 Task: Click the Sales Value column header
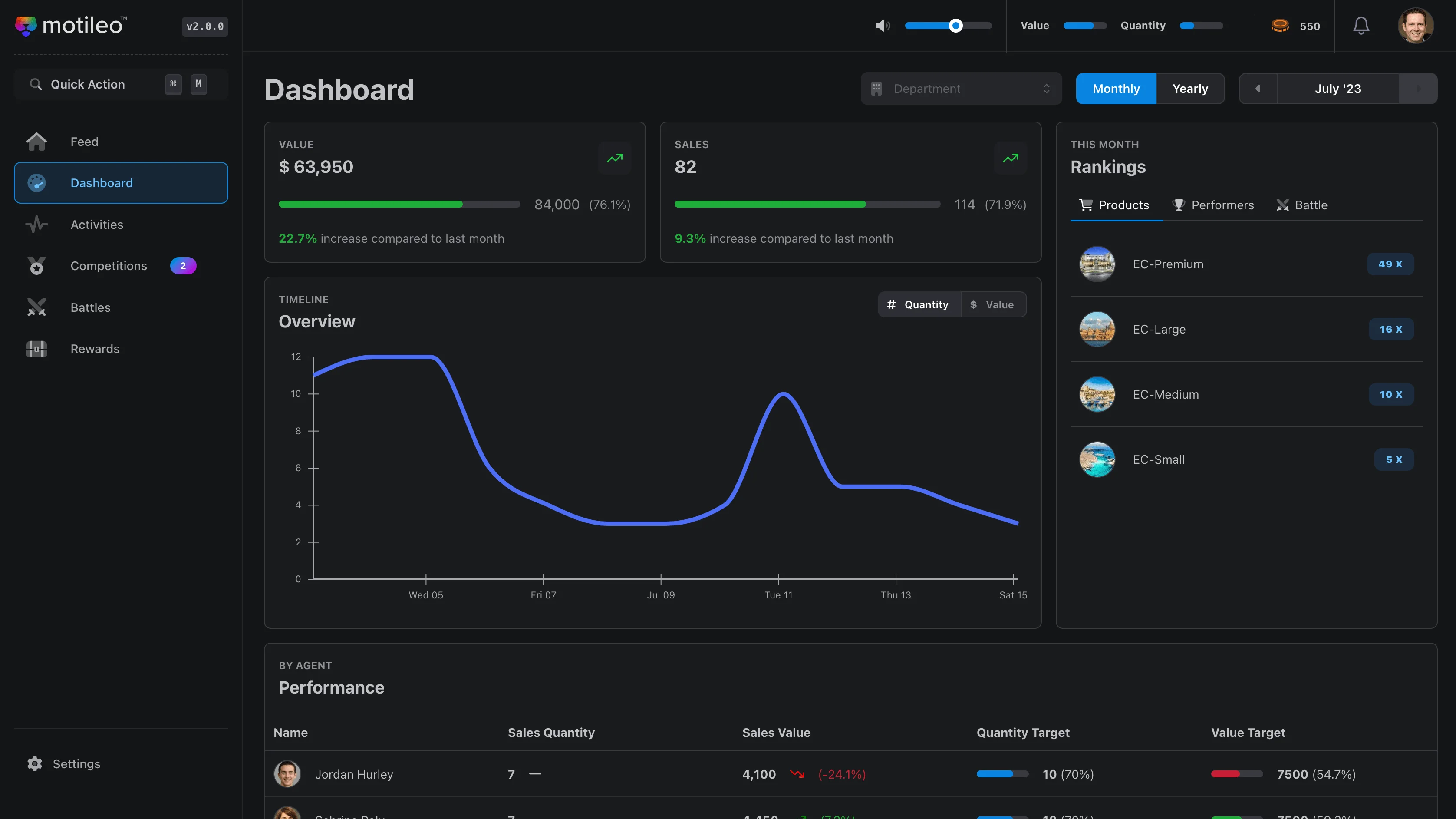(x=776, y=733)
